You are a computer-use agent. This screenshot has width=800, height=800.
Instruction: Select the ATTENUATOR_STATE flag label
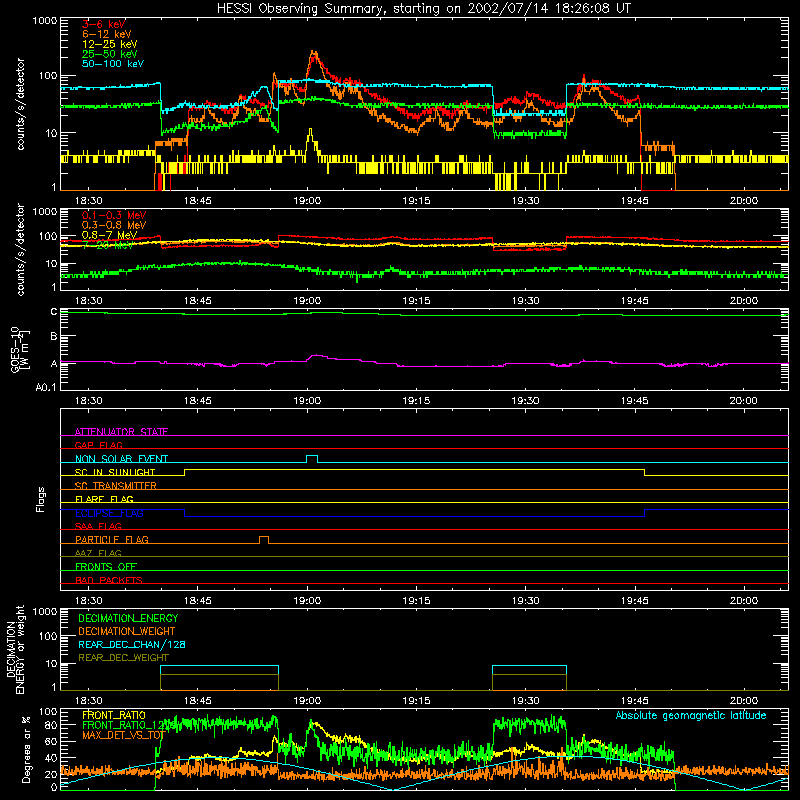coord(121,432)
